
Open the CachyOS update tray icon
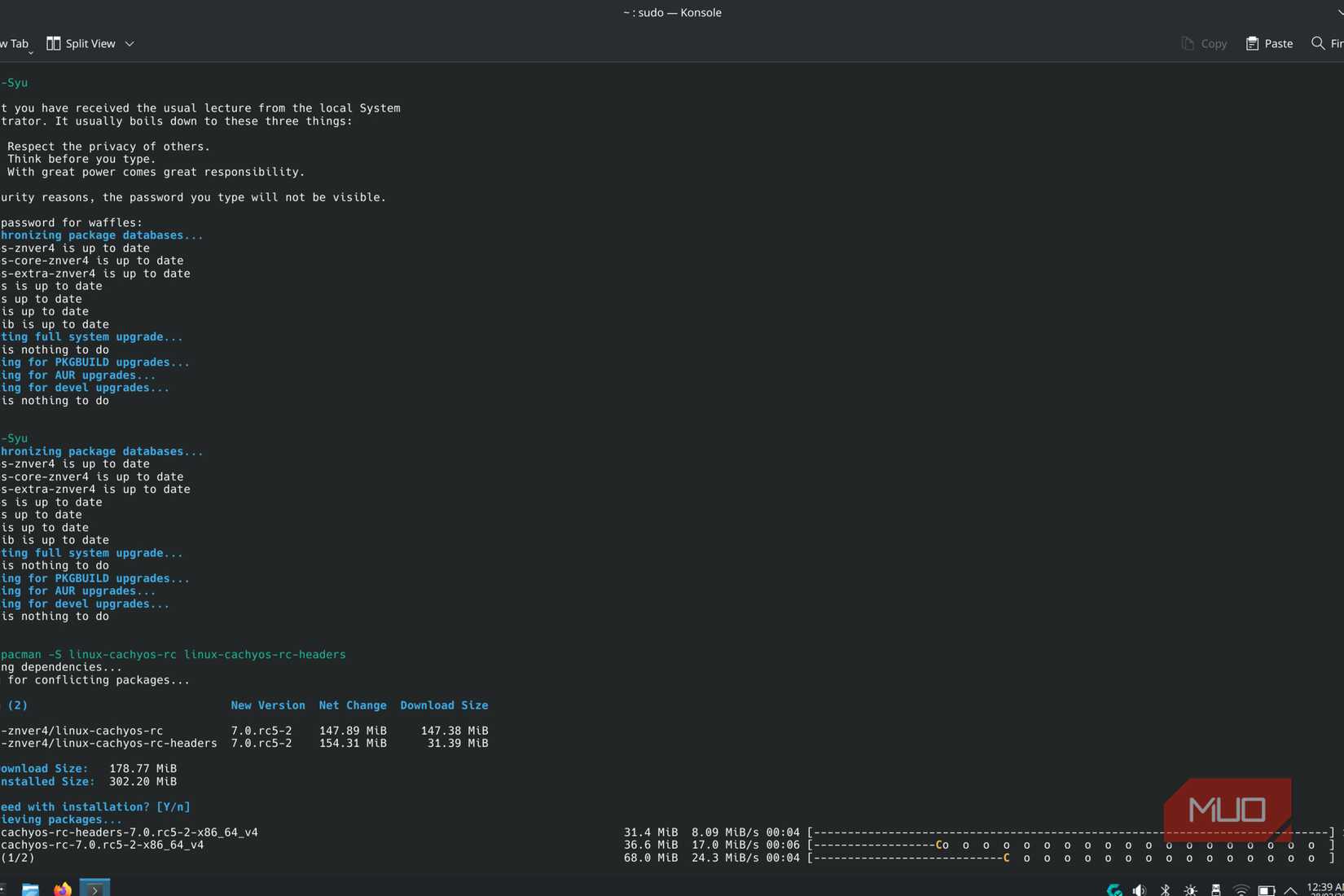tap(1114, 890)
